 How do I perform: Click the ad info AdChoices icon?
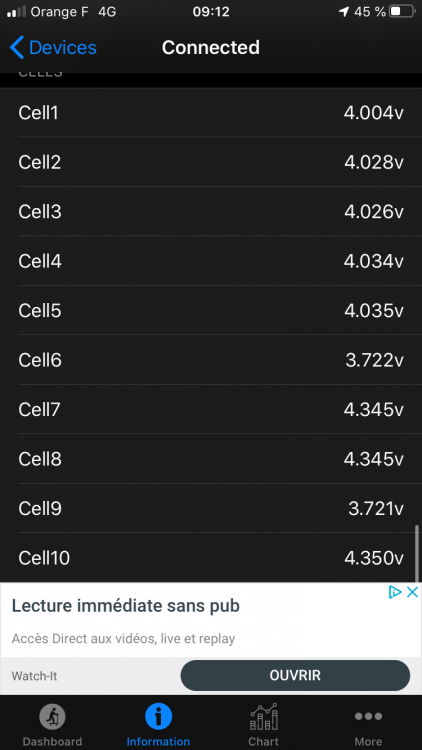coord(395,592)
